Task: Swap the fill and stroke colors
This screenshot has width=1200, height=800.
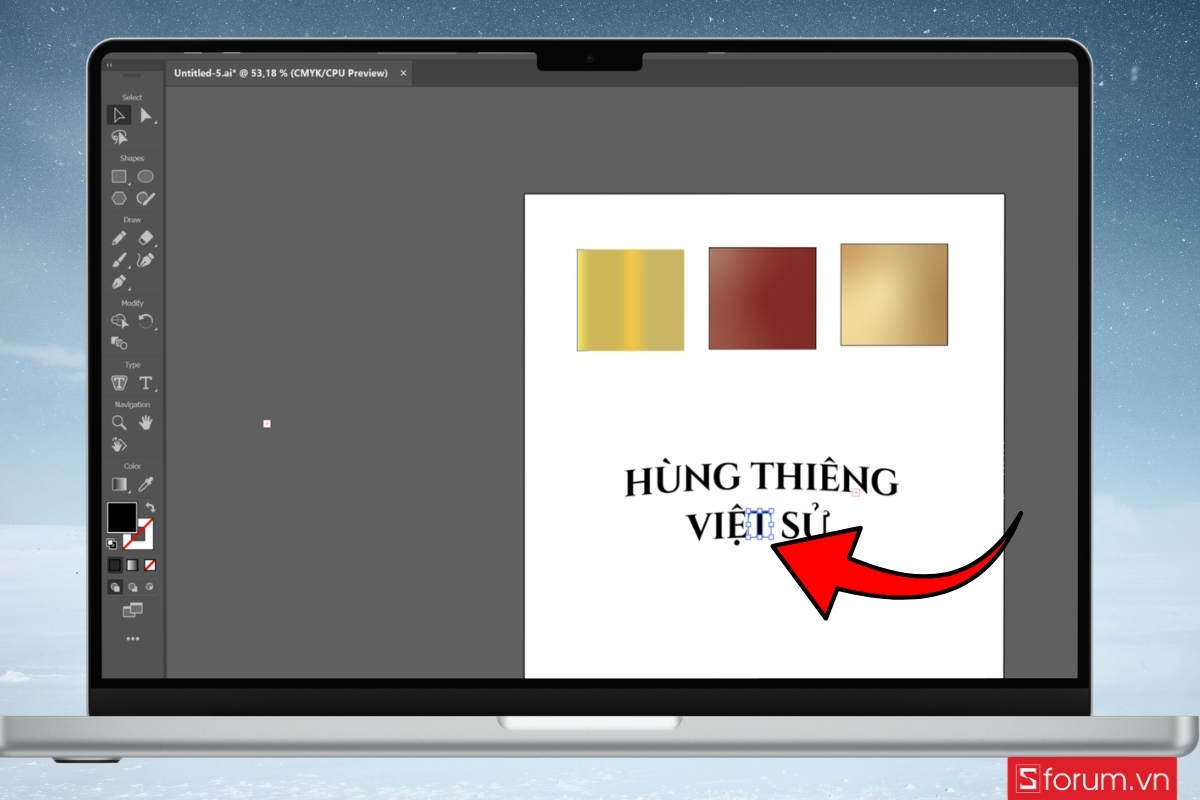Action: point(151,508)
